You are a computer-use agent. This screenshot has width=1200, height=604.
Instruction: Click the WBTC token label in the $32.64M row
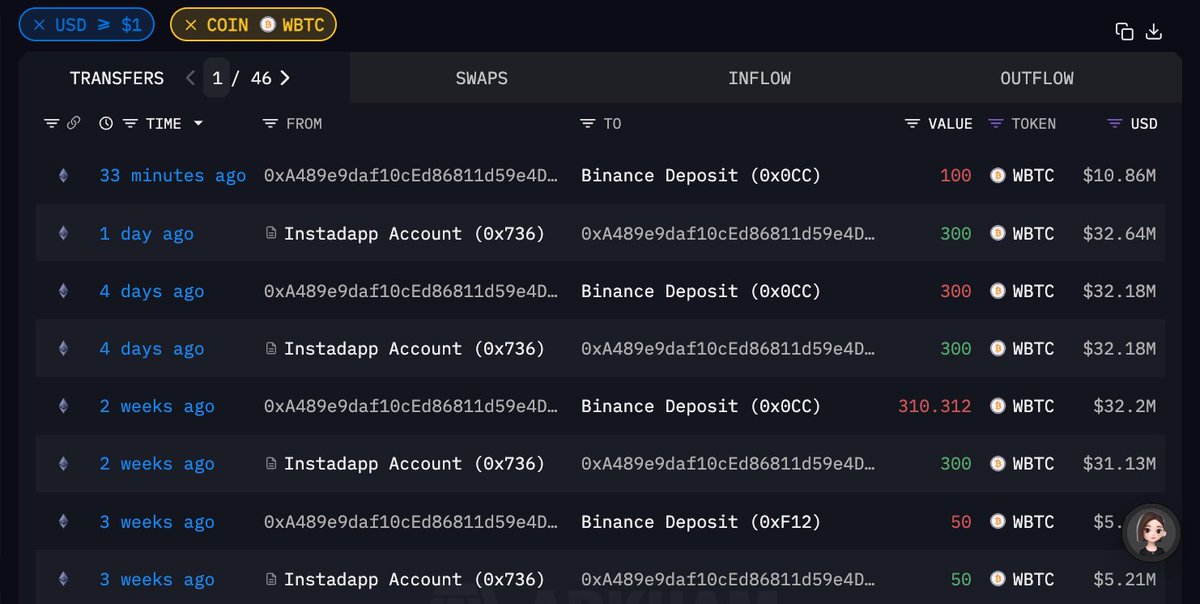(x=1032, y=234)
